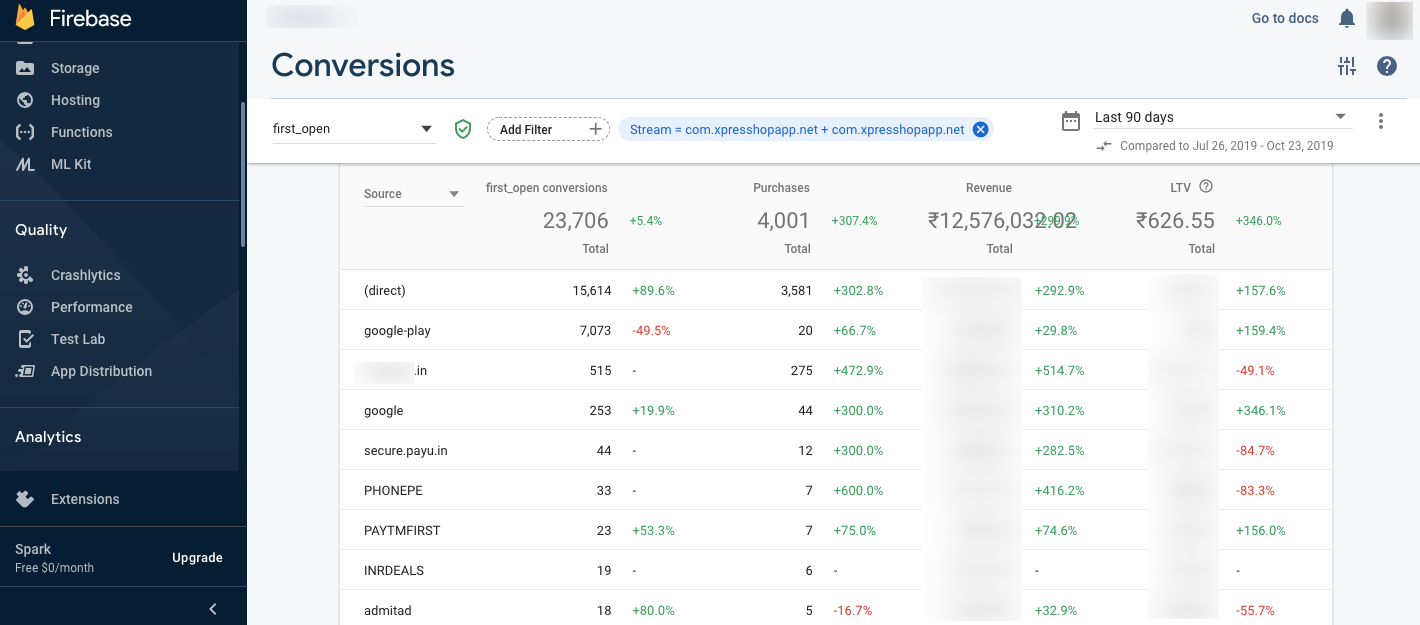Image resolution: width=1420 pixels, height=625 pixels.
Task: Click the Conversions page title
Action: pyautogui.click(x=363, y=65)
